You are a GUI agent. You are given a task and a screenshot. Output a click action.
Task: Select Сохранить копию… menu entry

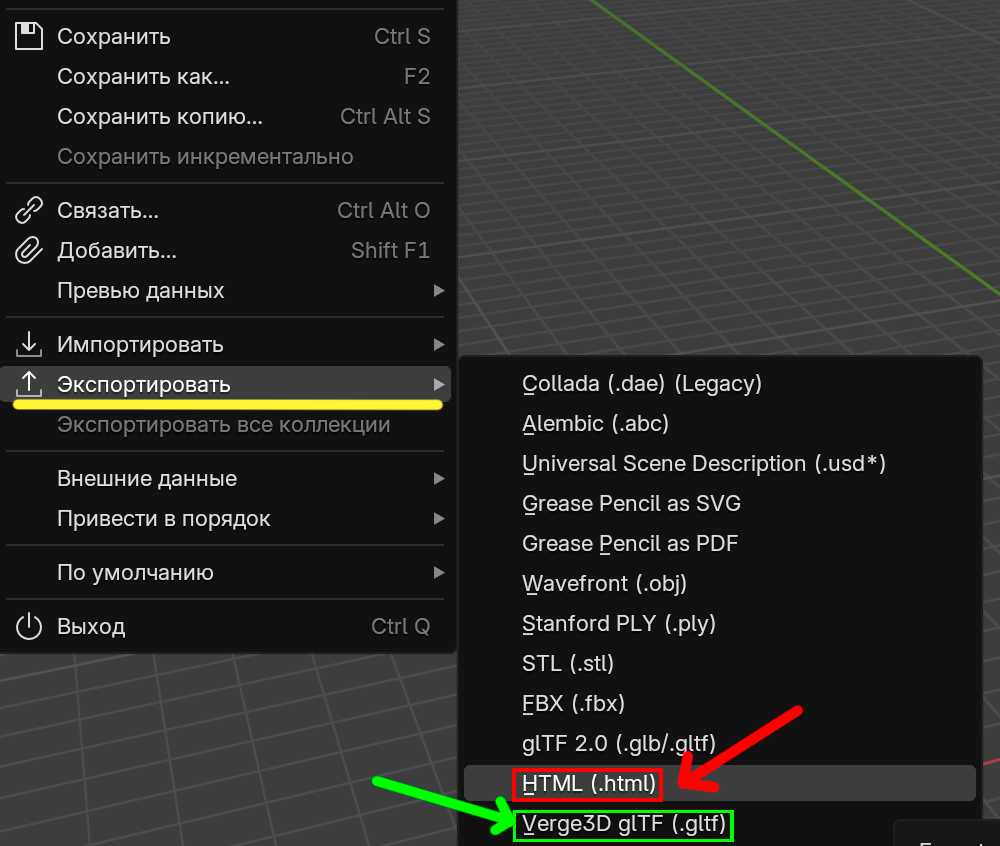click(x=224, y=117)
